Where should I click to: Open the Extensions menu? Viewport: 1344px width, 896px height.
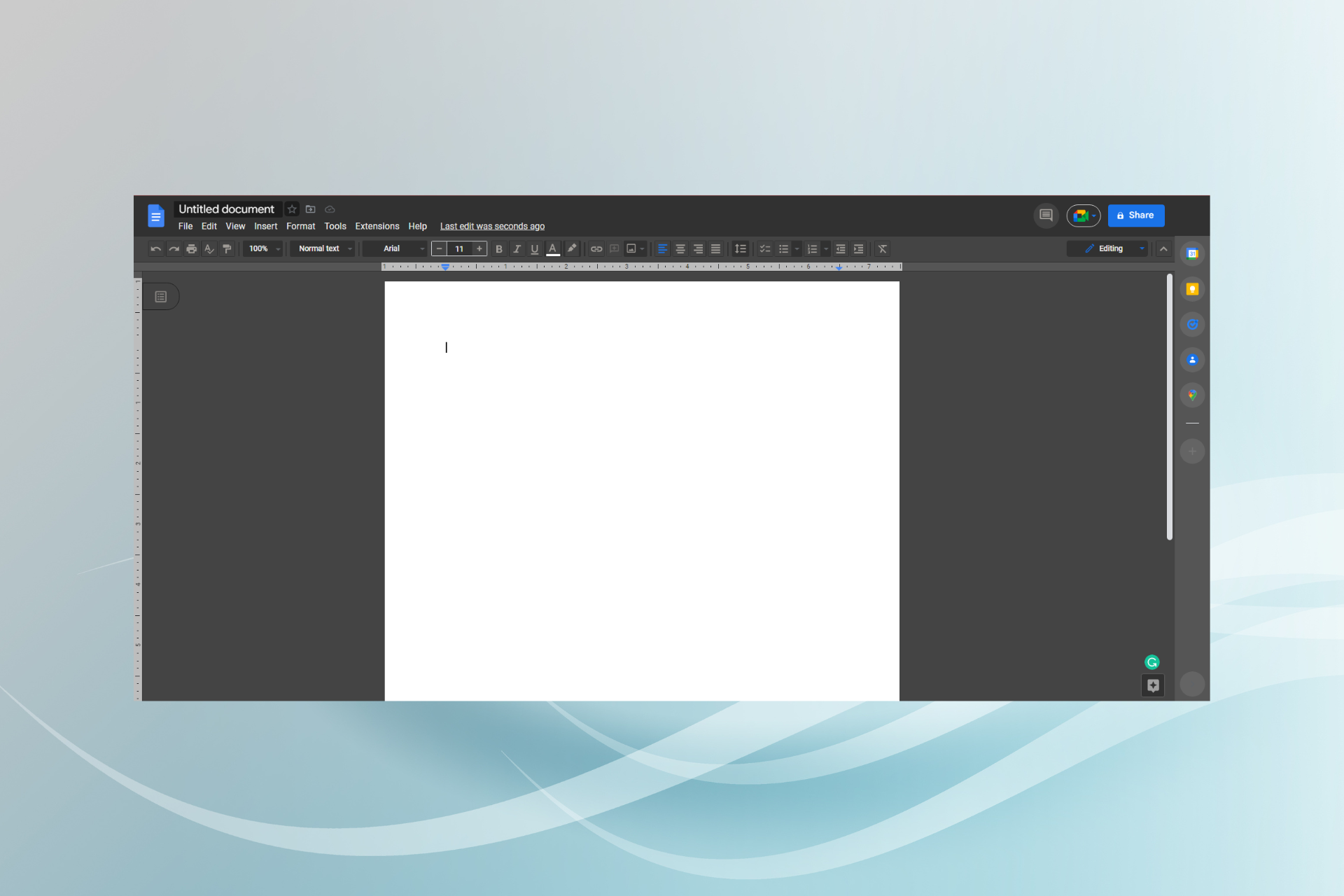coord(377,225)
